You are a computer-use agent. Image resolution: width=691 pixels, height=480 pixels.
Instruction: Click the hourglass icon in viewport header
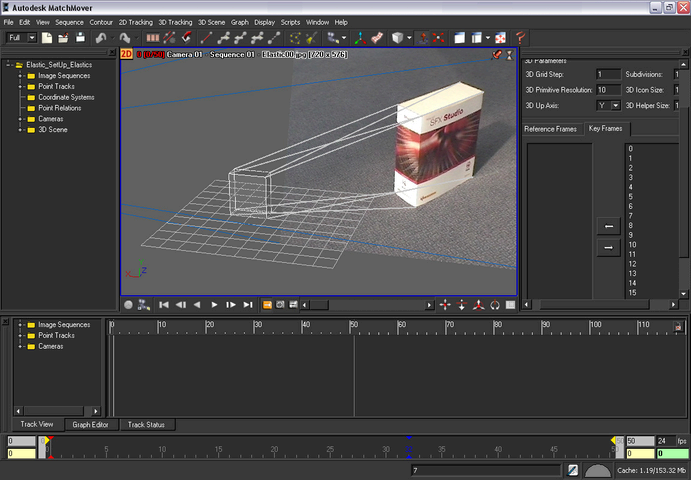(x=509, y=55)
